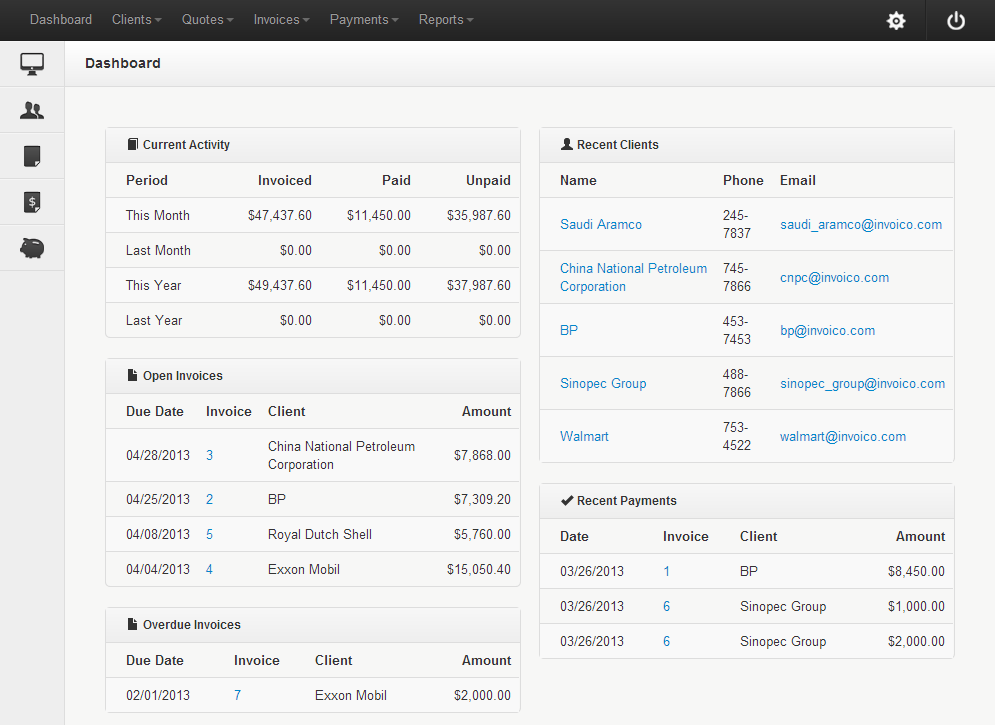
Task: Click the Recent Payments checkmark icon
Action: (567, 500)
